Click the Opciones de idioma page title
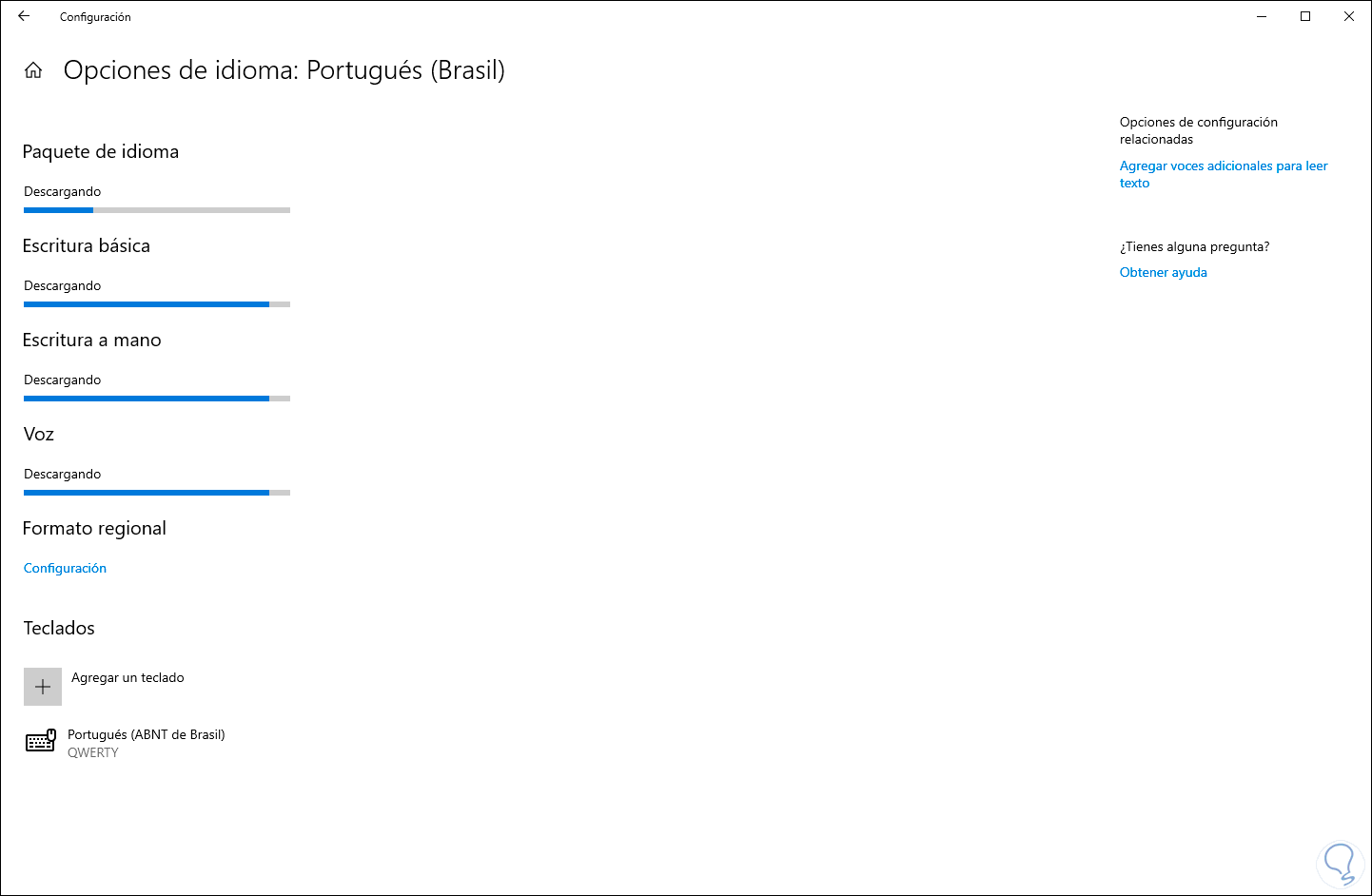 [284, 70]
